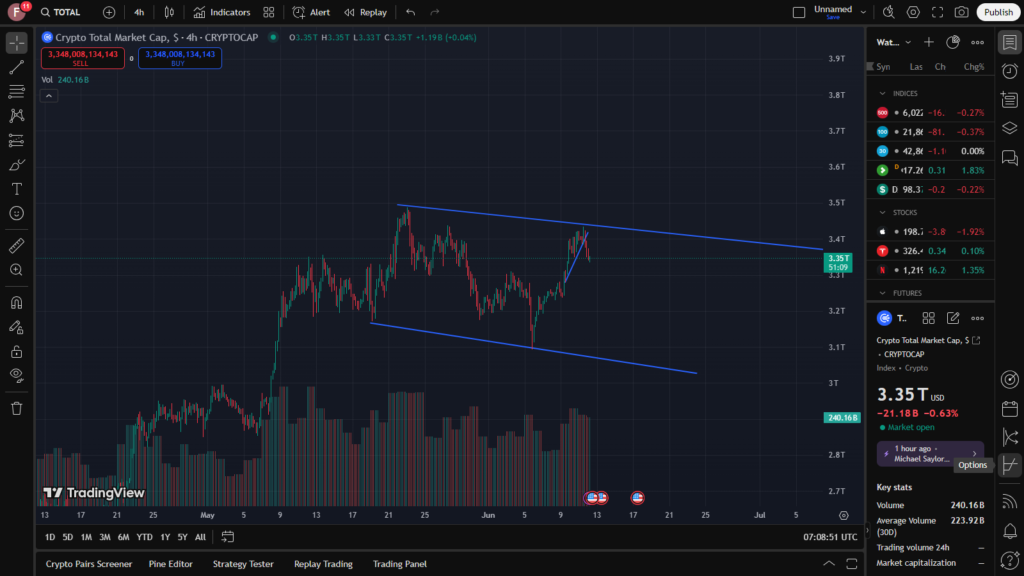Open the go to date calendar
The width and height of the screenshot is (1024, 576).
click(x=228, y=537)
